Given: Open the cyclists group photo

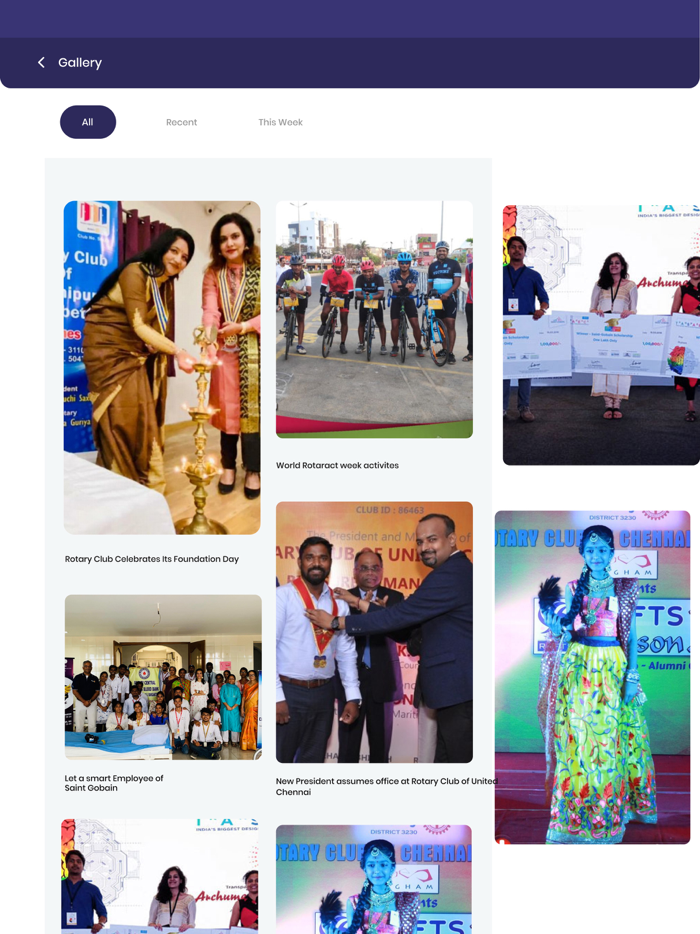Looking at the screenshot, I should pos(374,319).
